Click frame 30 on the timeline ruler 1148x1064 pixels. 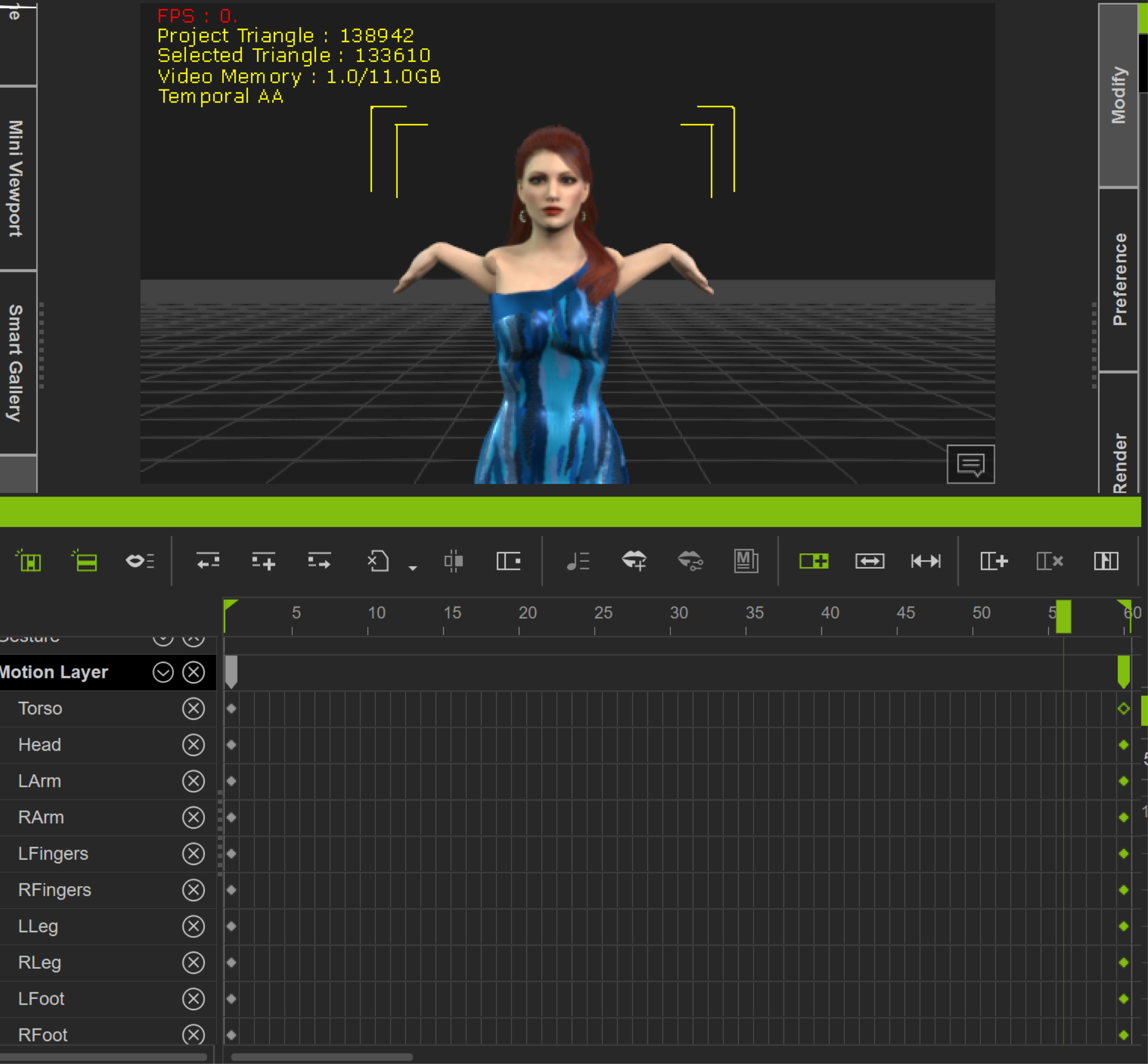[678, 612]
